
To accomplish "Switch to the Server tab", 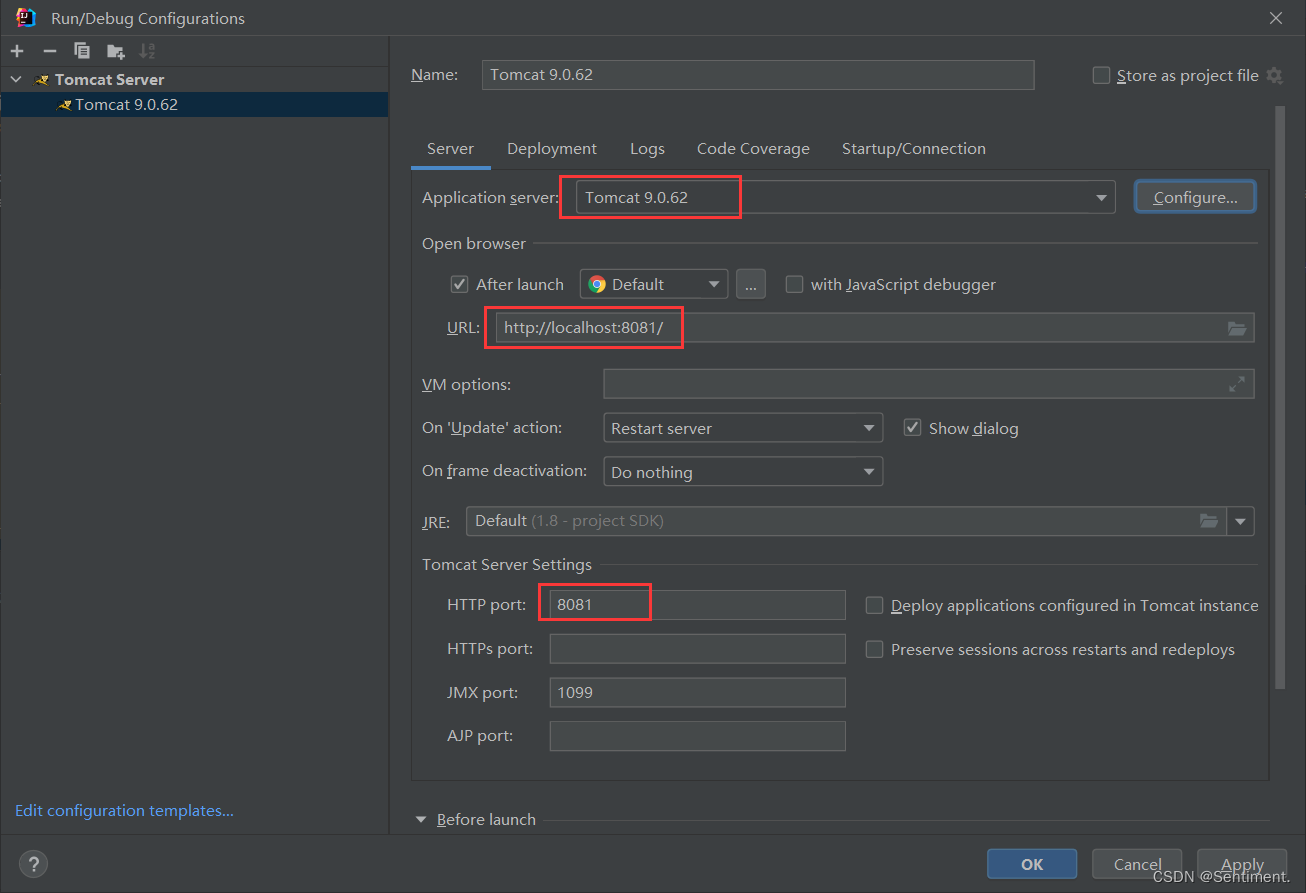I will [x=450, y=149].
